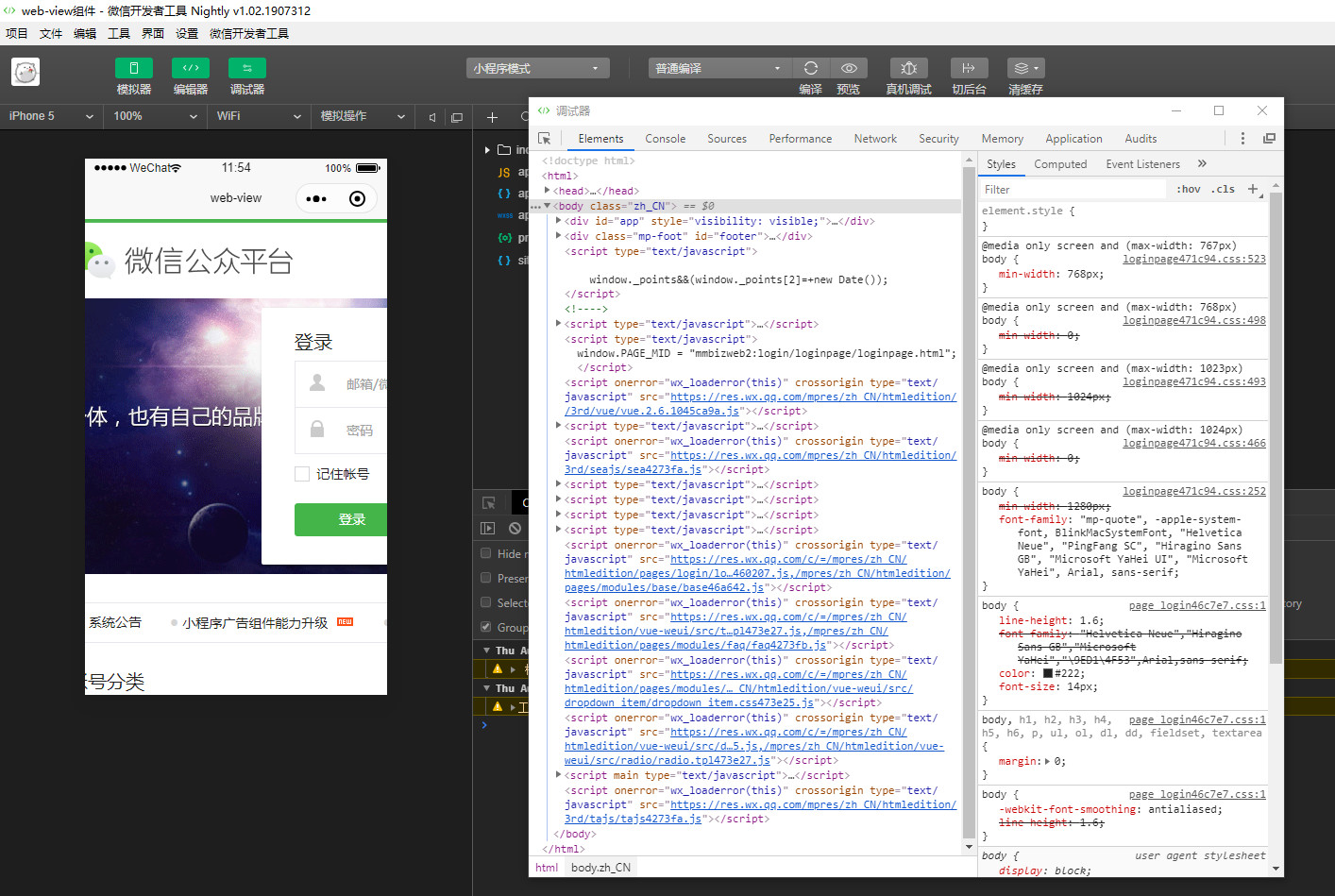This screenshot has height=896, width=1335.
Task: Open loginpage471c94.css:252 source link
Action: click(x=1194, y=491)
